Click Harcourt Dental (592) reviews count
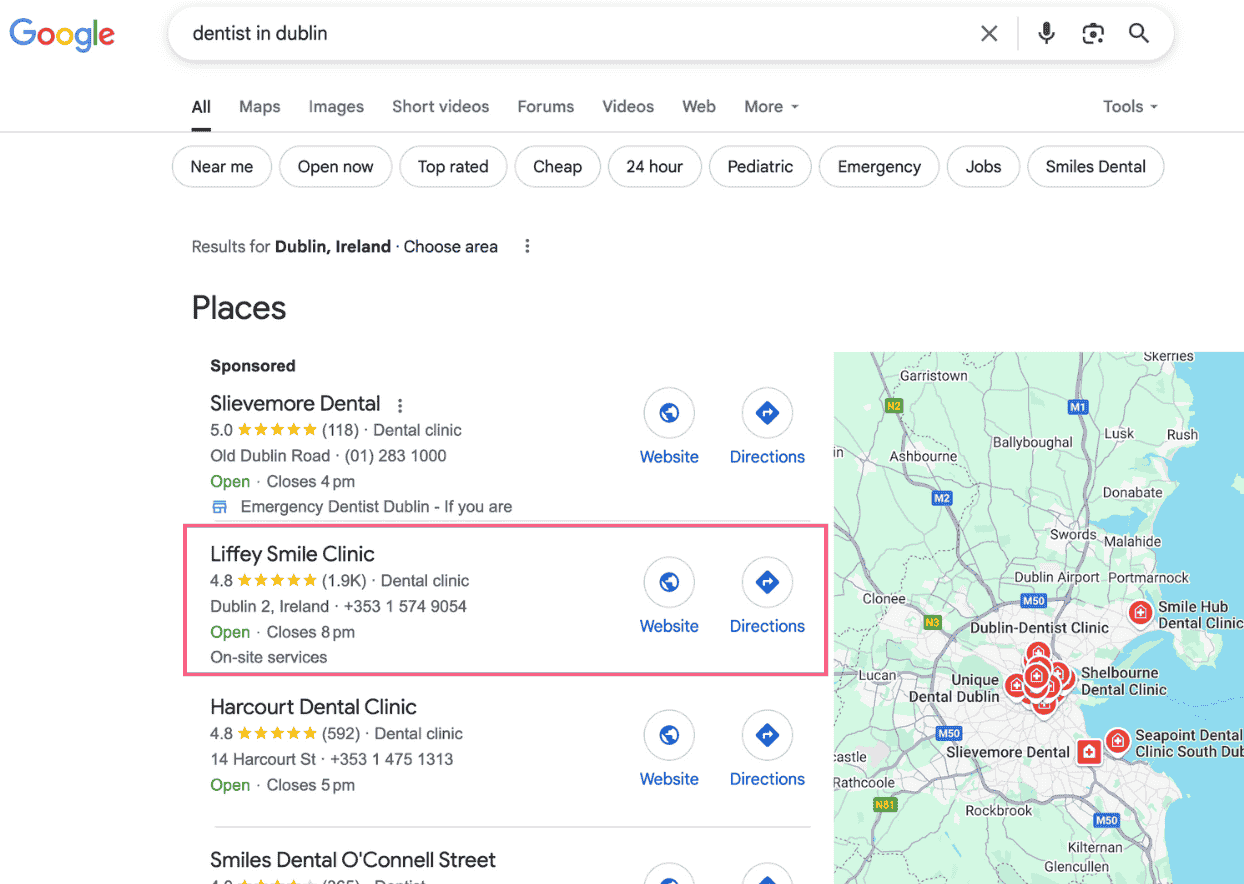This screenshot has width=1244, height=884. click(341, 733)
